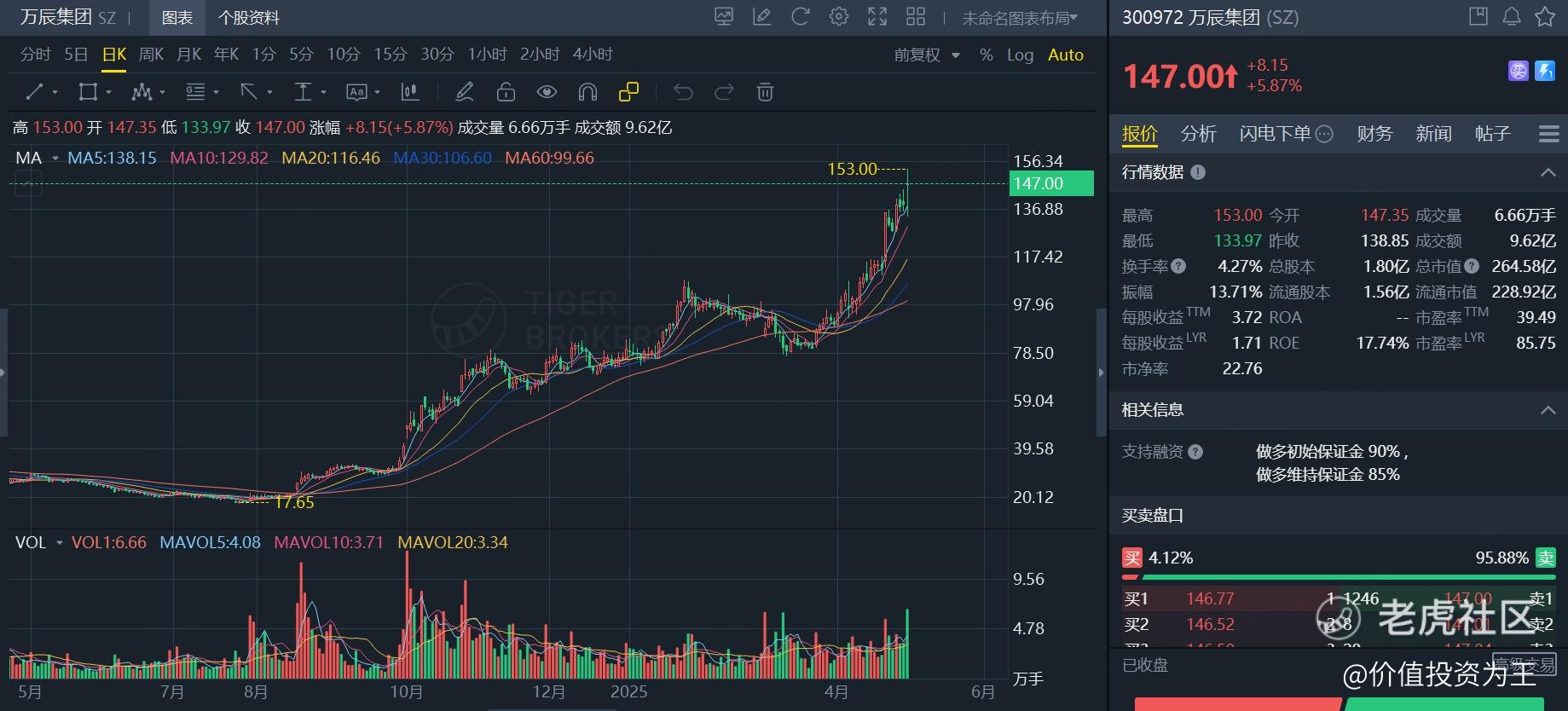This screenshot has height=711, width=1568.
Task: Open the 分析 tab
Action: (1198, 134)
